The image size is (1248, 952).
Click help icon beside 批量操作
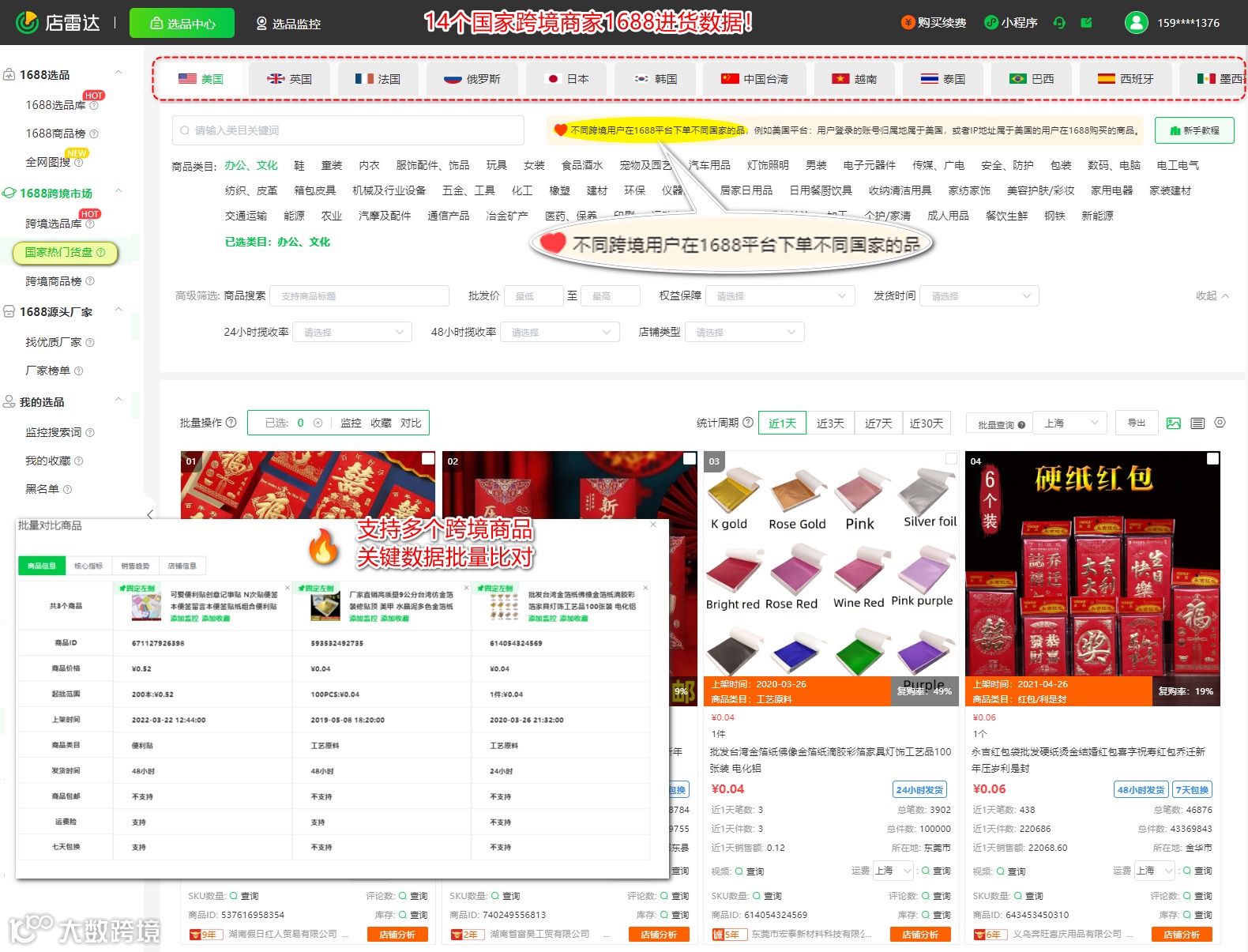(231, 422)
